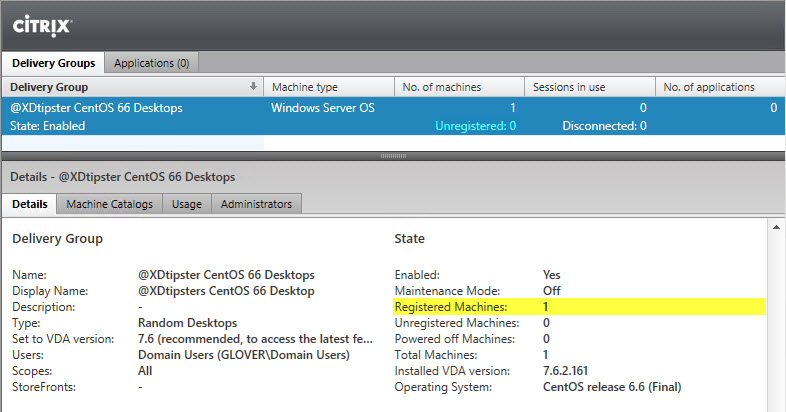Switch to the Delivery Groups tab

pos(53,63)
